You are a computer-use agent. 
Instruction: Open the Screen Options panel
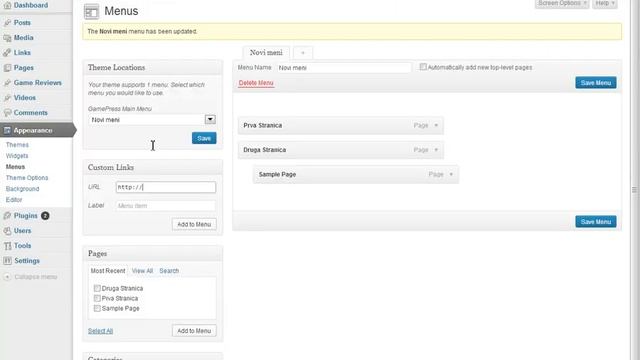pos(562,3)
